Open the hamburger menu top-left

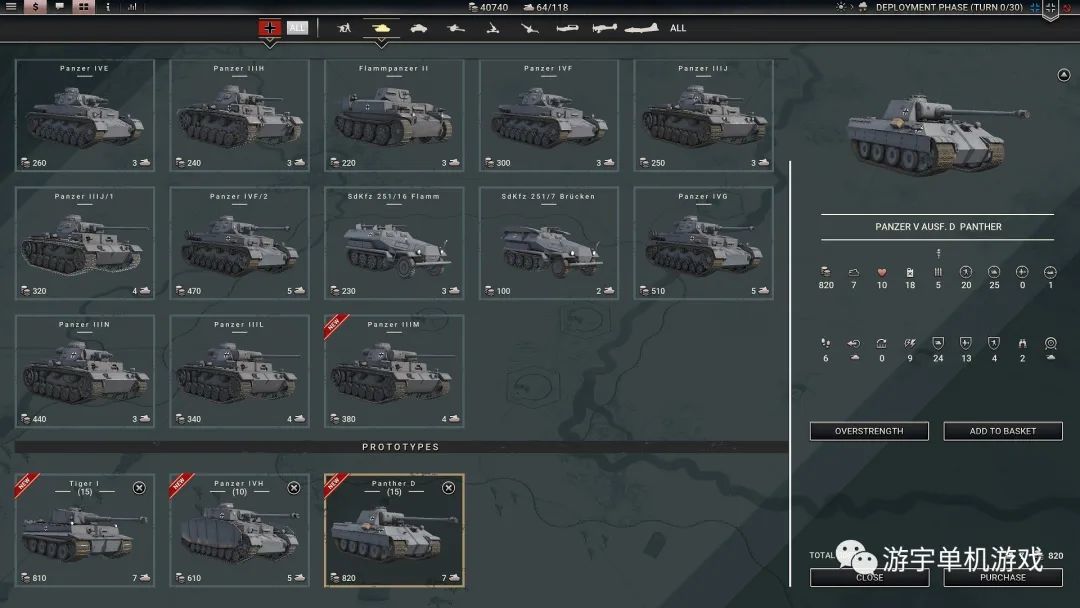(11, 7)
